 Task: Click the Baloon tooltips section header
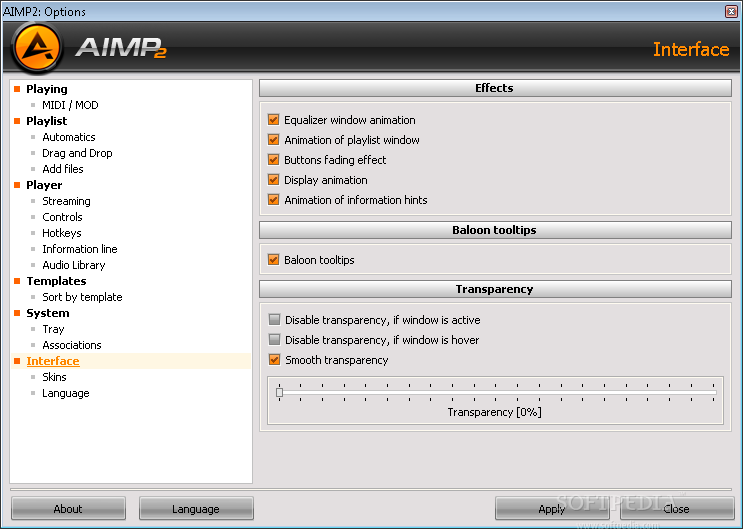point(495,230)
